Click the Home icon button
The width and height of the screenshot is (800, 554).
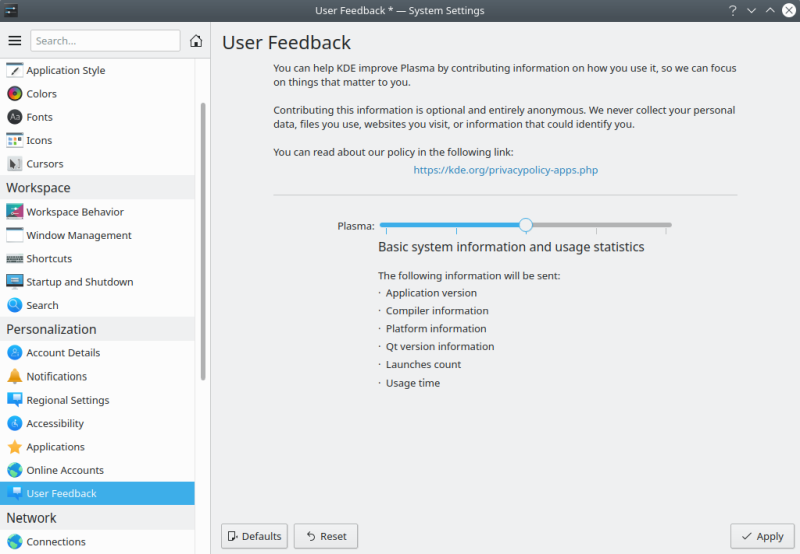click(x=196, y=41)
